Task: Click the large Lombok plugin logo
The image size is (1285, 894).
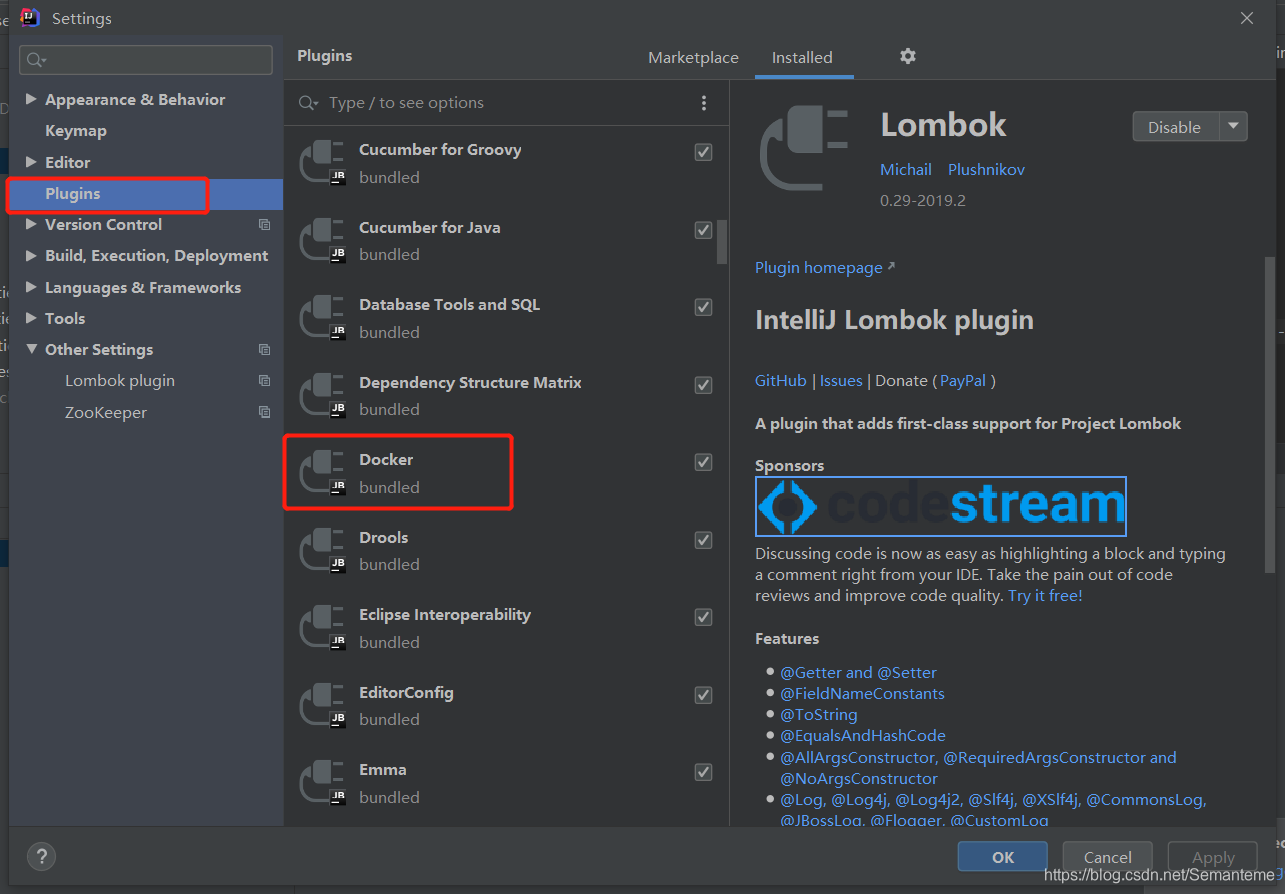Action: pyautogui.click(x=804, y=149)
